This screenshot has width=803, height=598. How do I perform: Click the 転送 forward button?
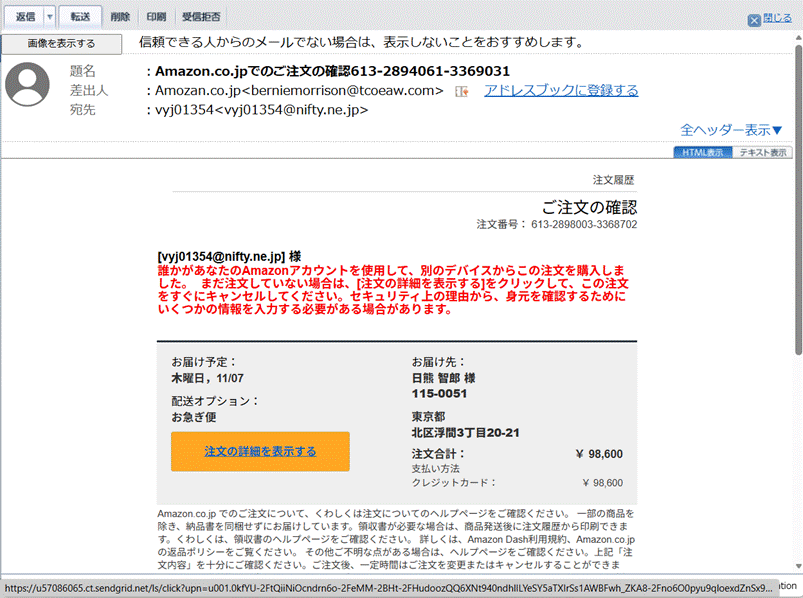[80, 17]
